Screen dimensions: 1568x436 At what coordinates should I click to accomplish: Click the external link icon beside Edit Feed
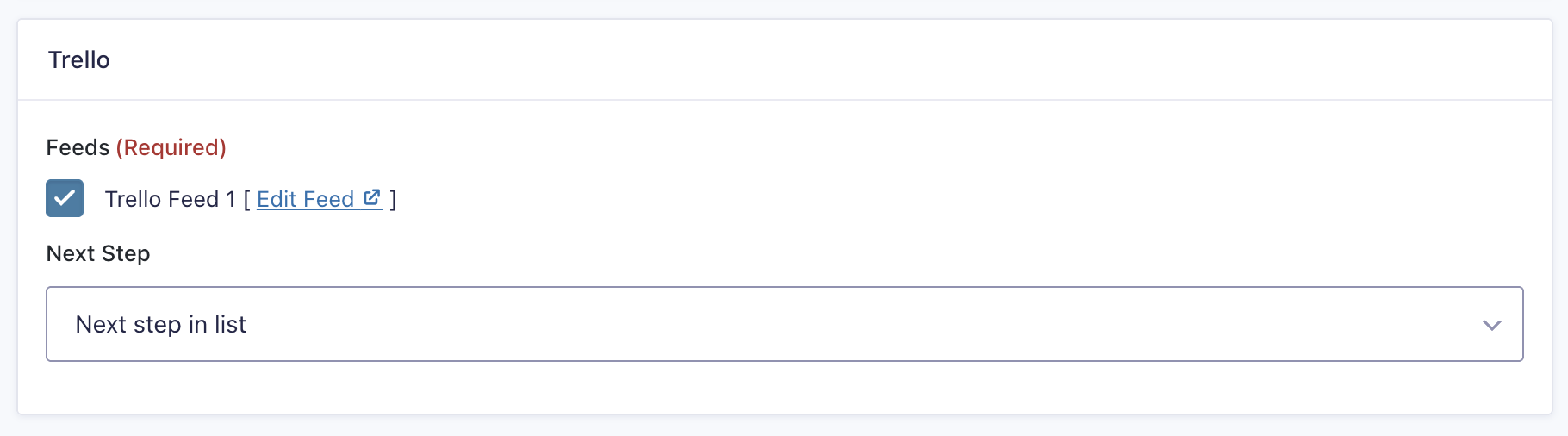[x=372, y=198]
